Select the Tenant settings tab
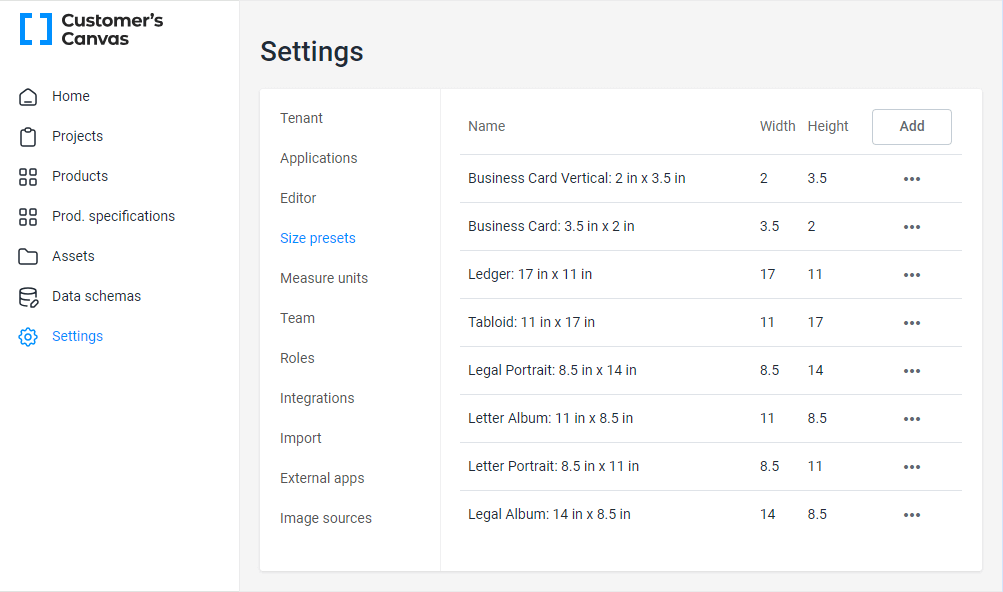 (301, 118)
